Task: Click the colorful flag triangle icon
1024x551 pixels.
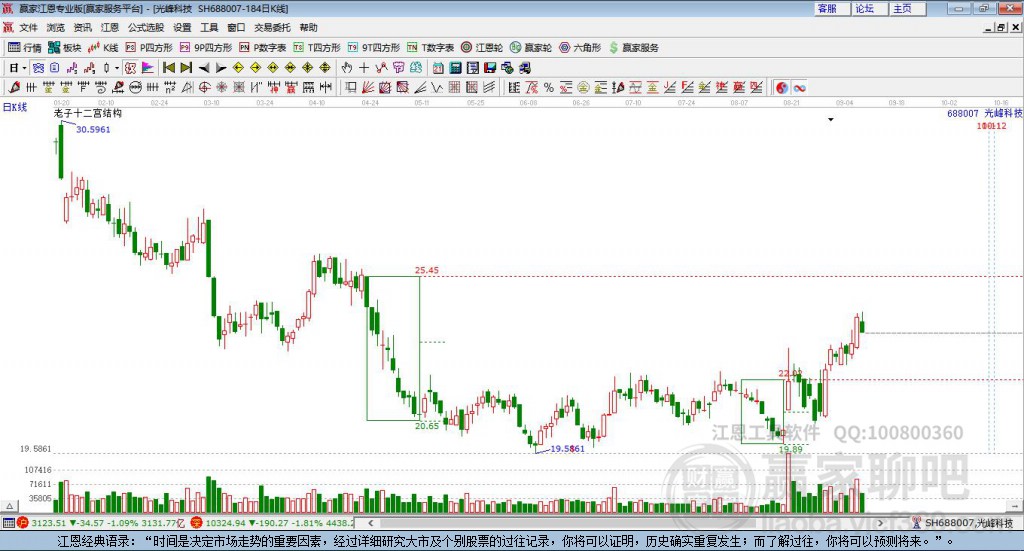Action: coord(148,68)
